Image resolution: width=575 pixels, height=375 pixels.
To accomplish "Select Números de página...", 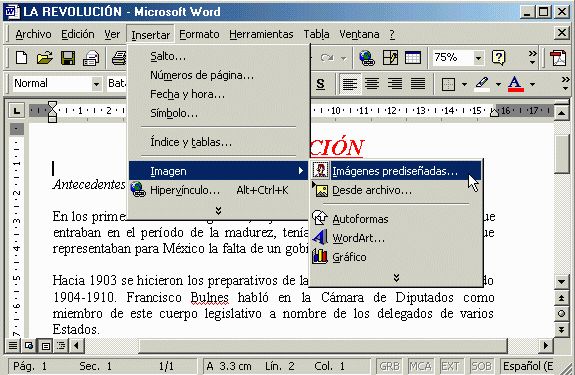I will tap(218, 75).
